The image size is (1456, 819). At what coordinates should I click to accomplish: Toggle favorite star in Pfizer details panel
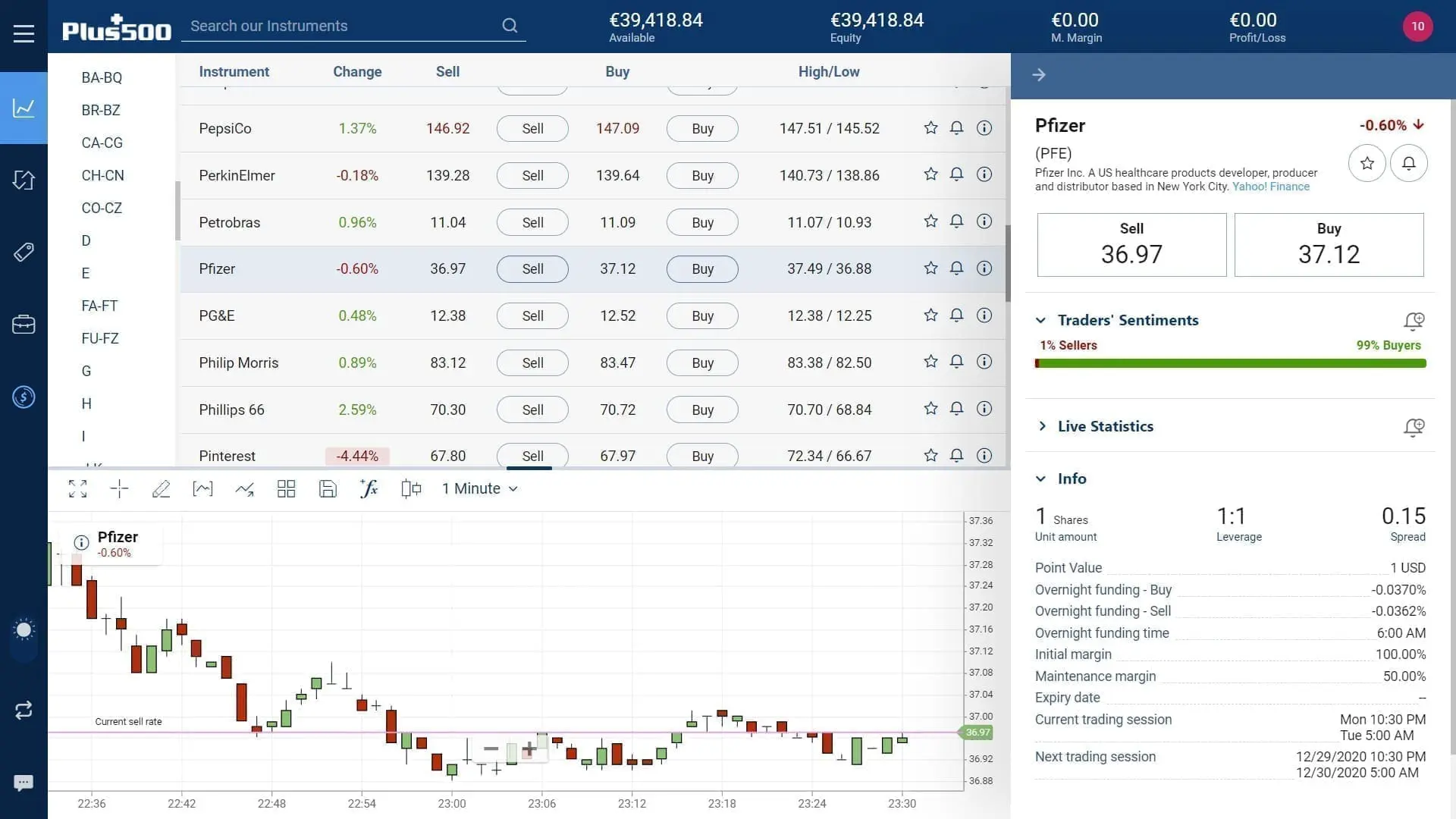1367,163
